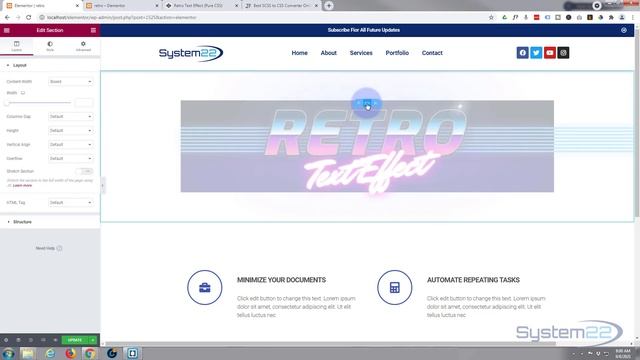Click the Width value input field
This screenshot has height=360, width=640.
pyautogui.click(x=84, y=103)
